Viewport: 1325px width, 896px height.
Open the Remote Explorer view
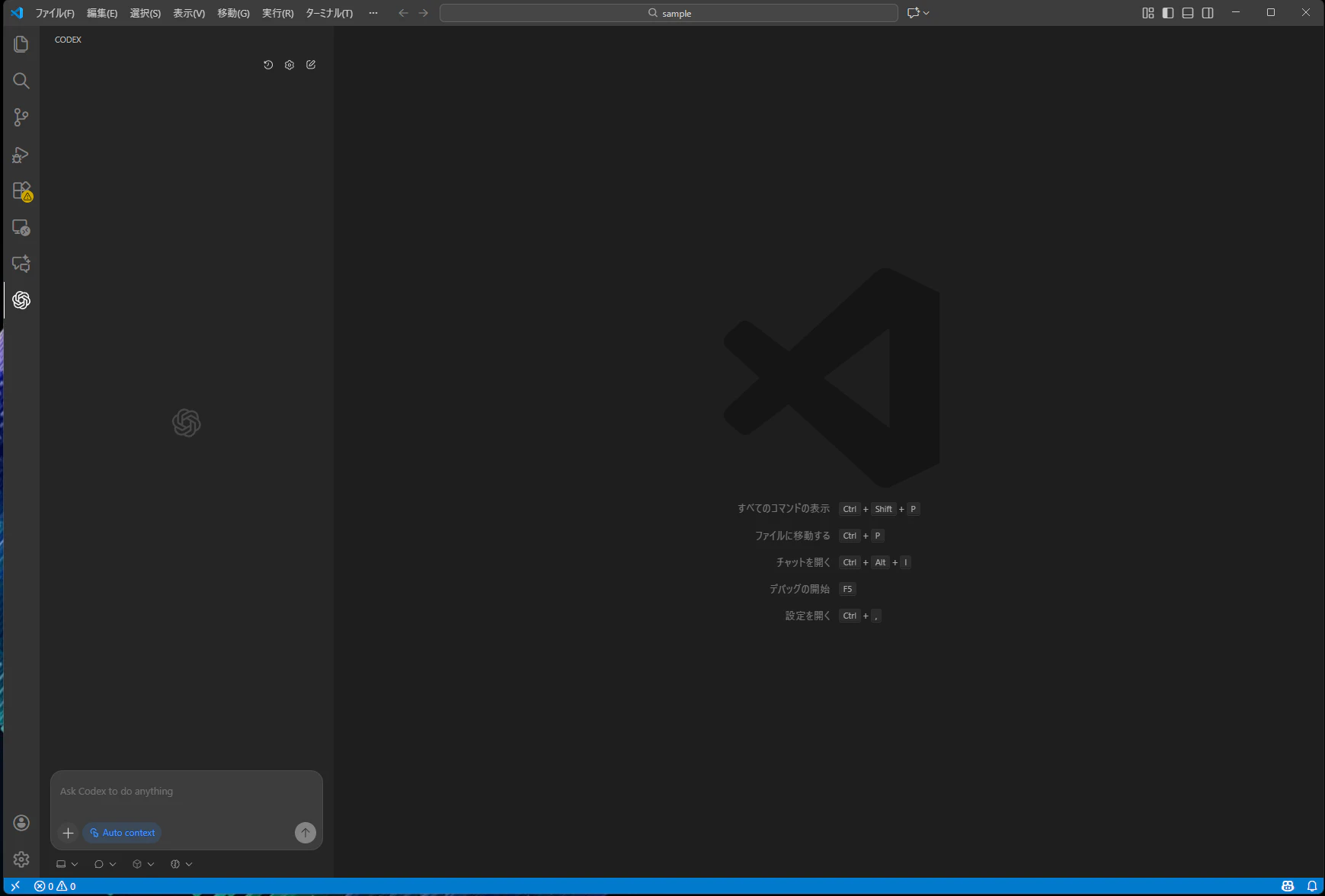[x=21, y=228]
